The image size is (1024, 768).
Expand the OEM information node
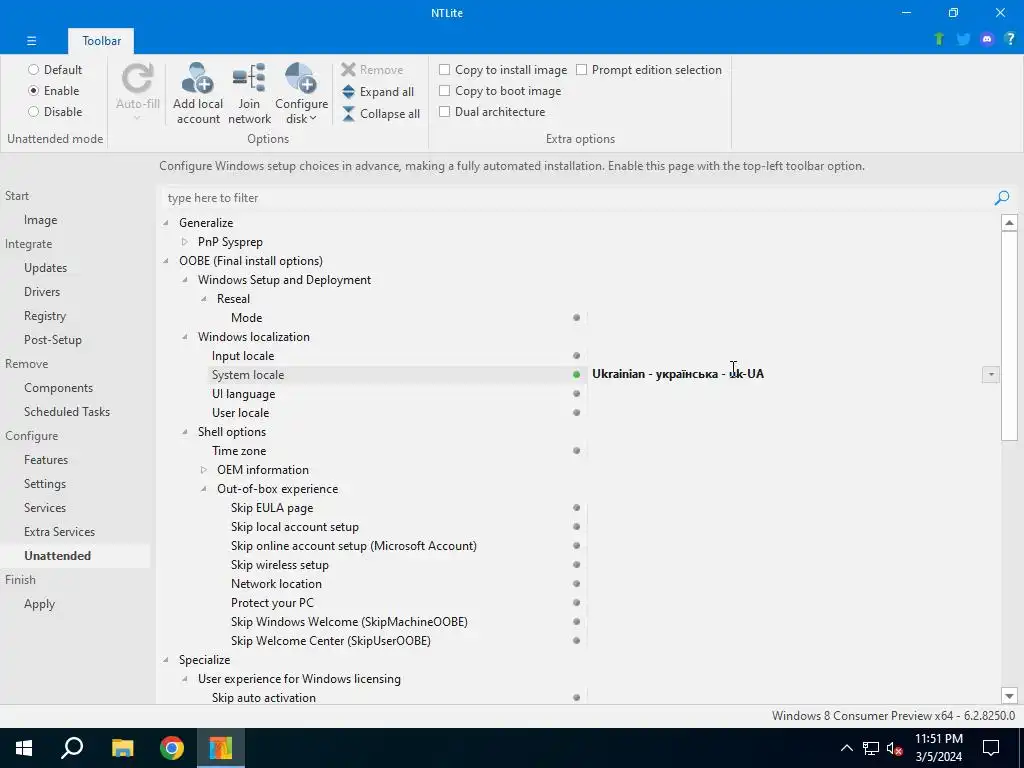point(204,470)
